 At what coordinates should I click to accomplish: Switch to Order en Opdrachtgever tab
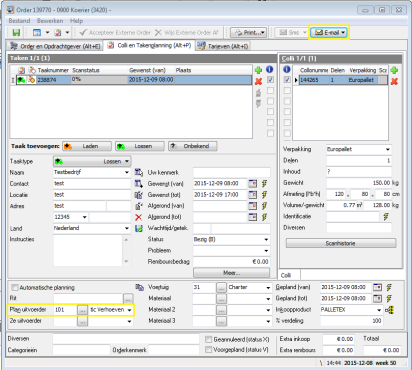[x=55, y=46]
